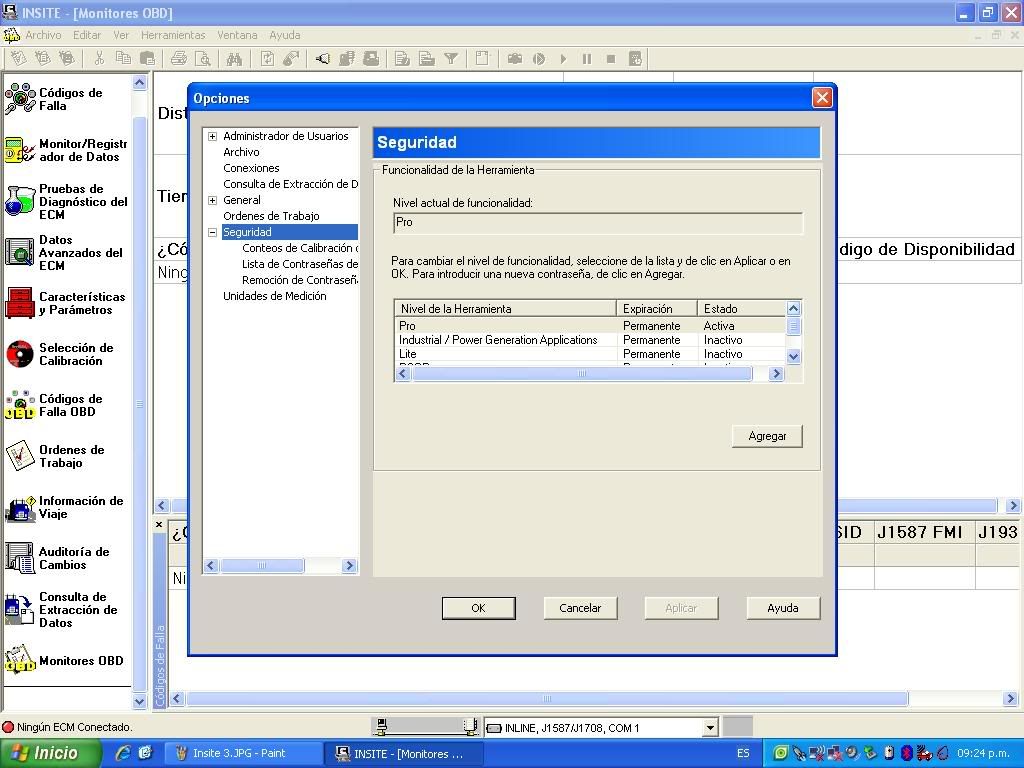The width and height of the screenshot is (1024, 768).
Task: Open Ordenes de Trabajo in the sidebar
Action: [x=55, y=456]
